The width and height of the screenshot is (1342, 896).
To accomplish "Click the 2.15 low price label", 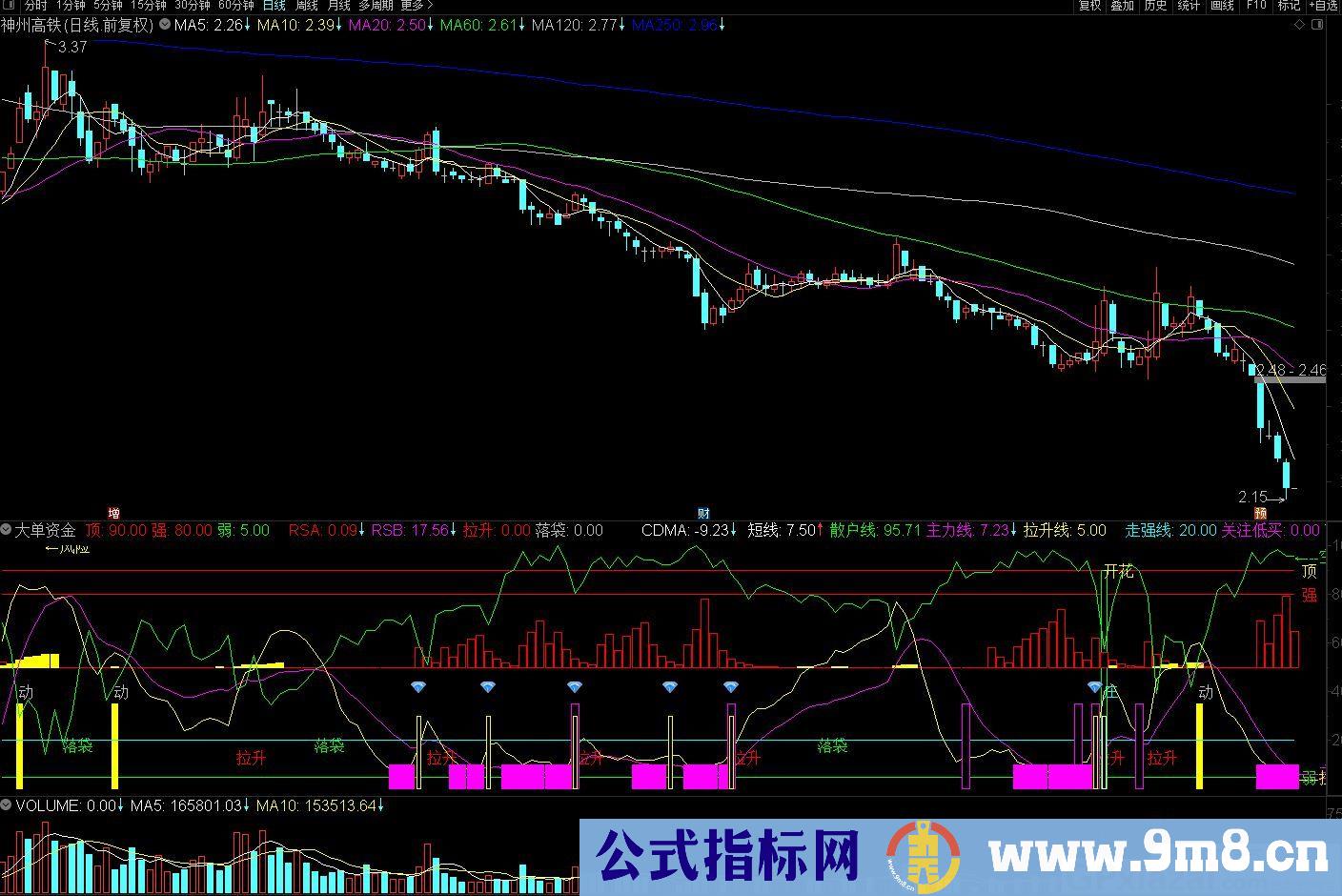I will 1252,497.
